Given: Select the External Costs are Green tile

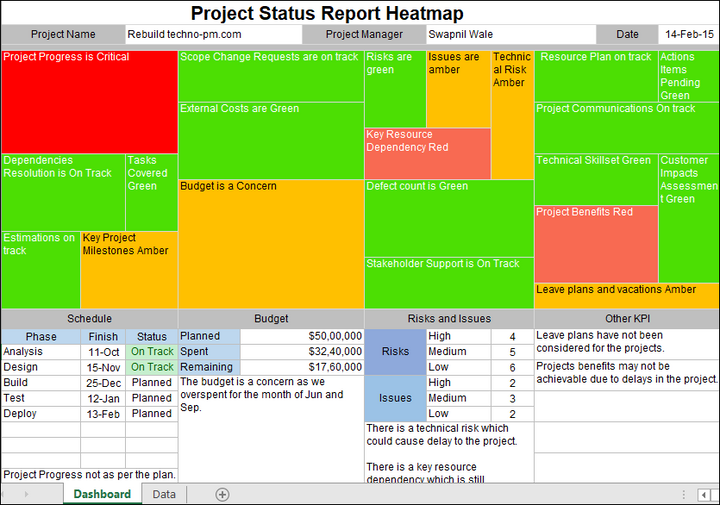Looking at the screenshot, I should point(271,140).
